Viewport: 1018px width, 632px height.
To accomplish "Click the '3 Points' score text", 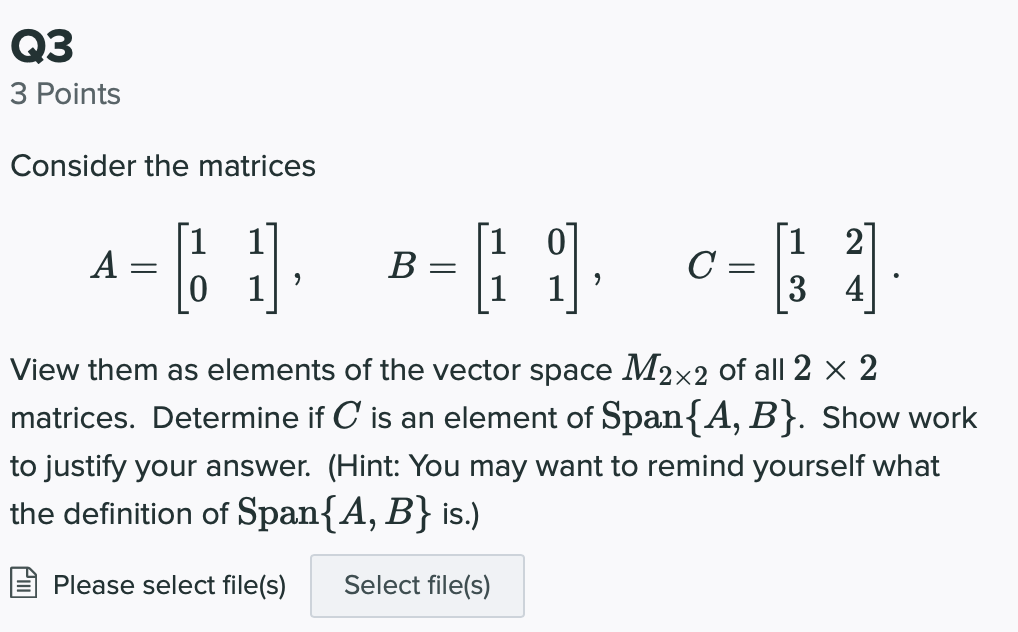I will point(65,94).
